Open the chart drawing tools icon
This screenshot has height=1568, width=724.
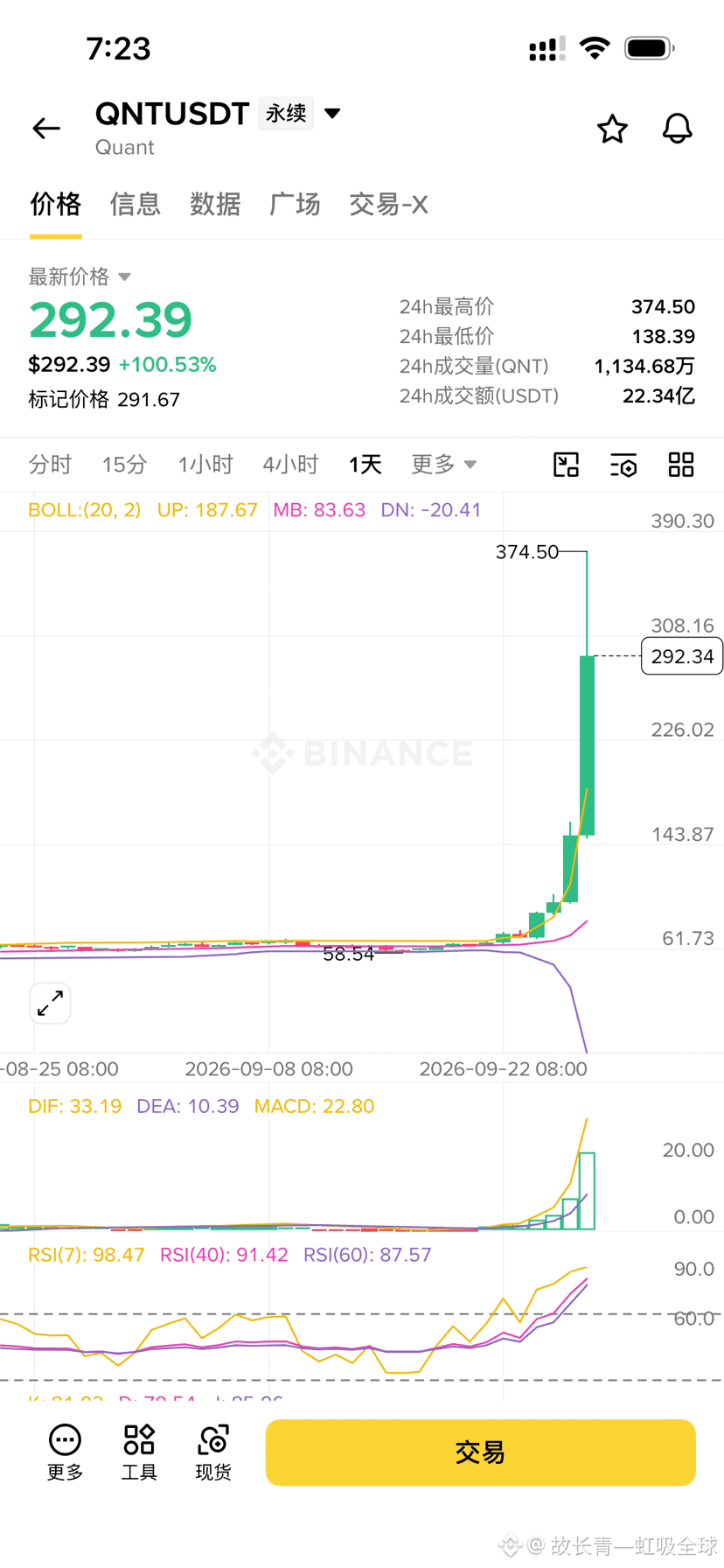[567, 465]
